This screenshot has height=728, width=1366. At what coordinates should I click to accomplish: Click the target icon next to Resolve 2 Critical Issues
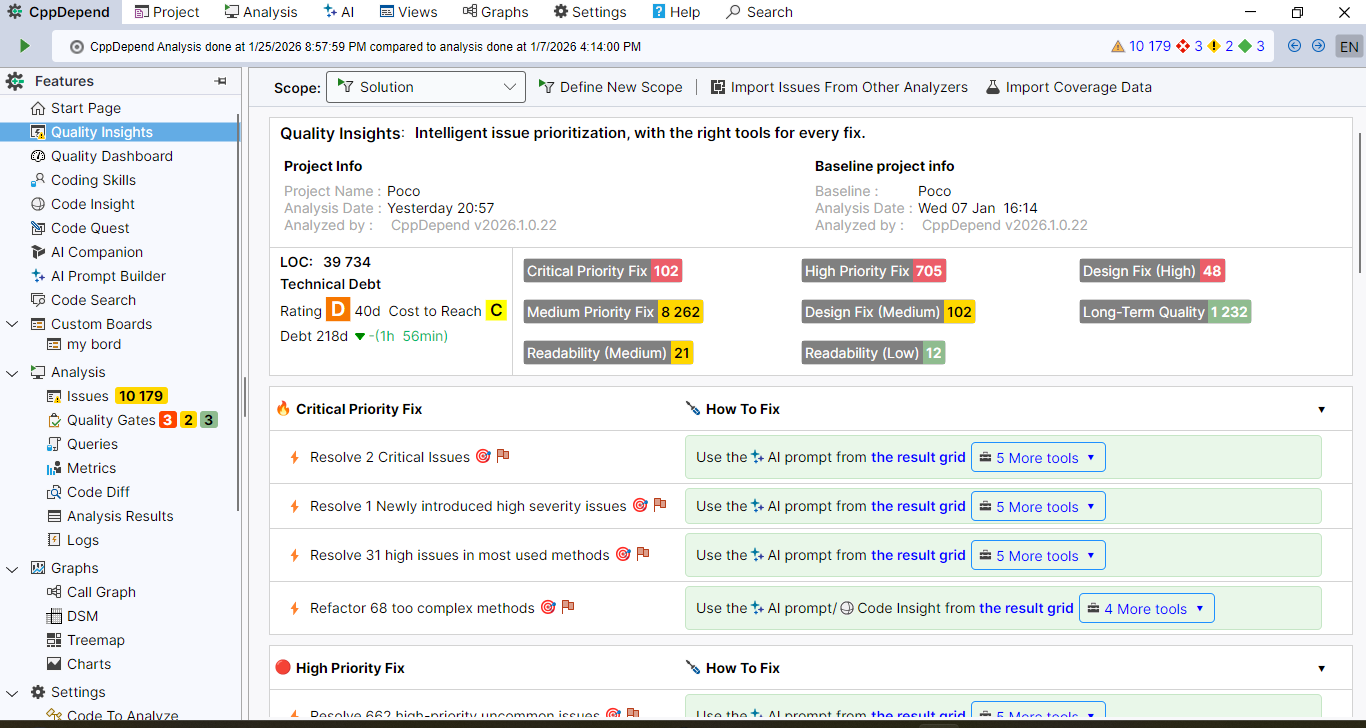(483, 456)
